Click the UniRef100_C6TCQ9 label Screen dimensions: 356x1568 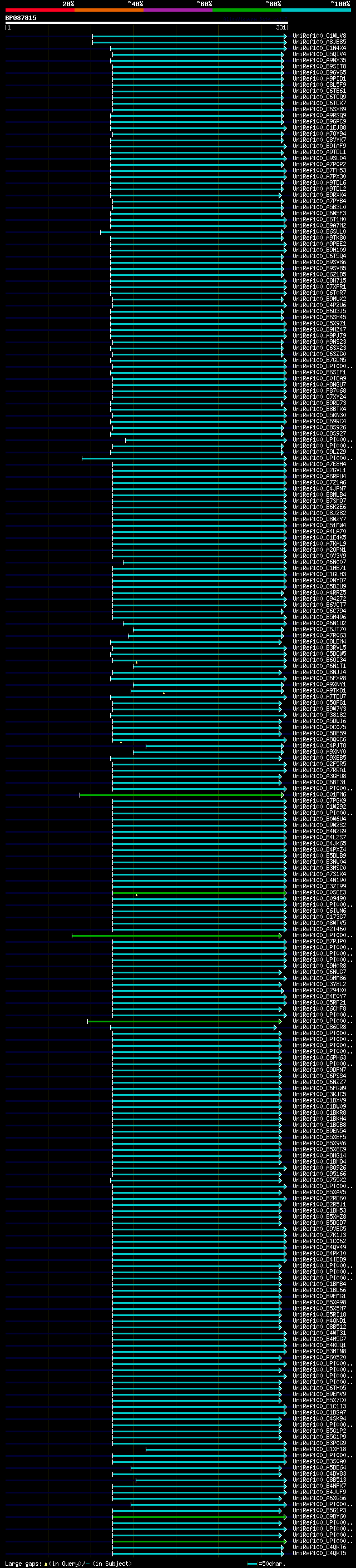[x=319, y=97]
